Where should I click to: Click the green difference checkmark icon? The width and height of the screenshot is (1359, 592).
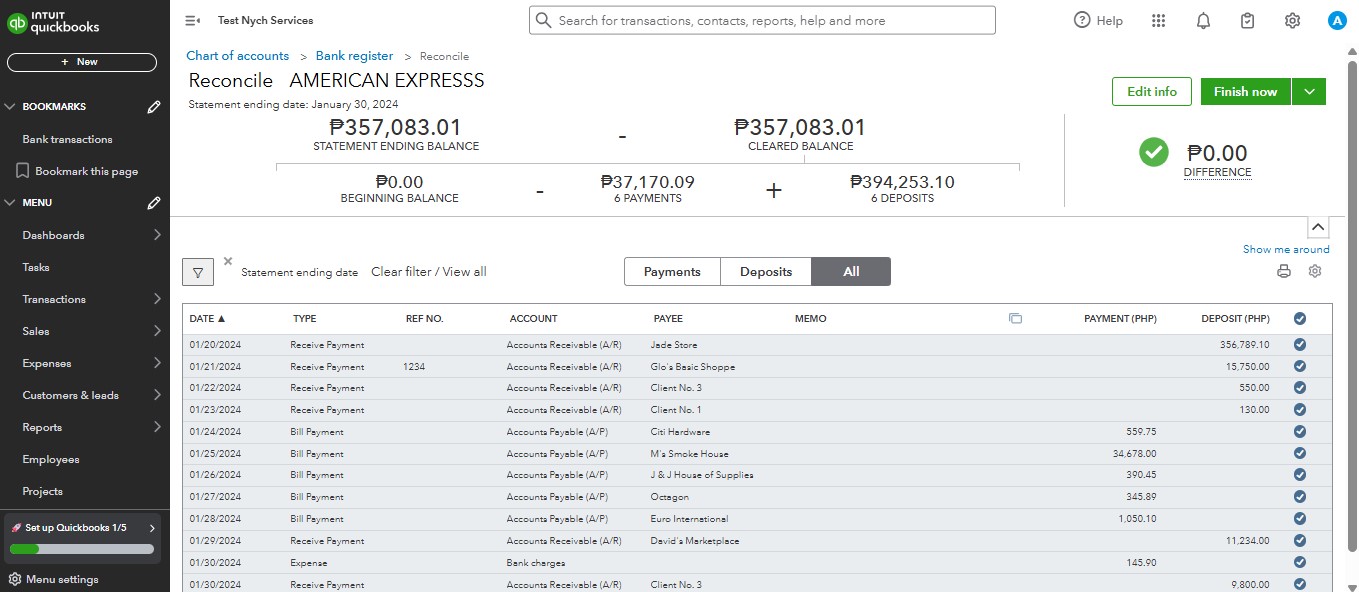(1154, 152)
